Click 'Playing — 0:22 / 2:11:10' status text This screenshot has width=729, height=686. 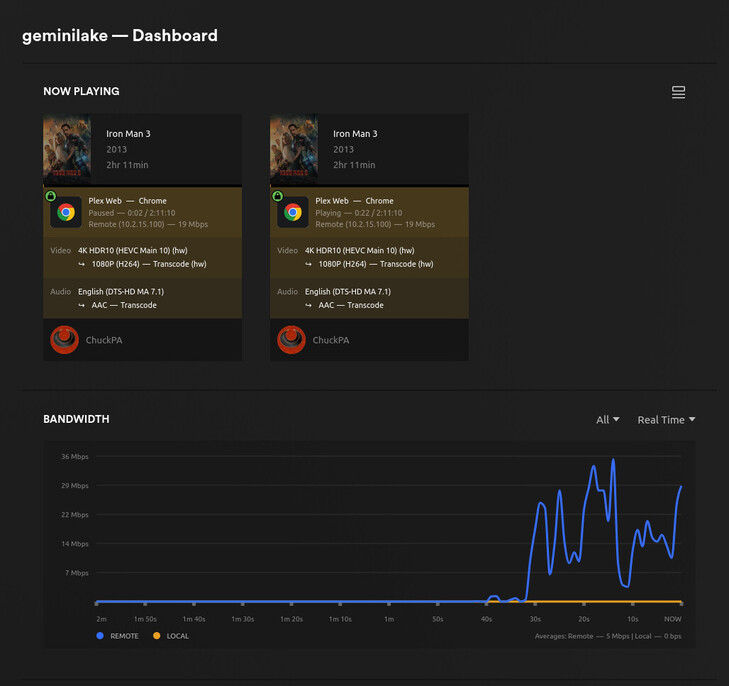point(359,213)
